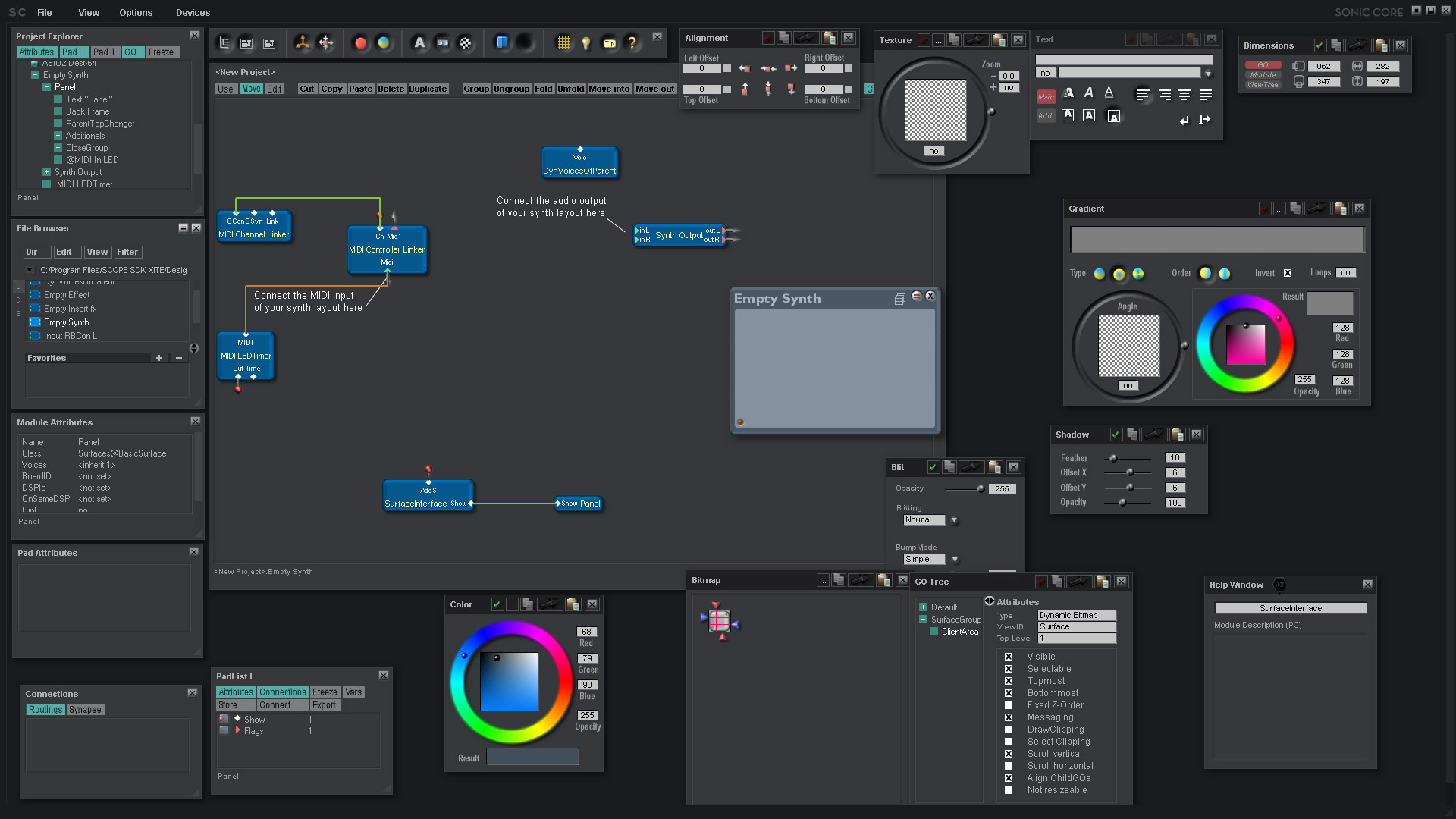Switch to the Connections tab in PadList
The width and height of the screenshot is (1456, 819).
(282, 692)
